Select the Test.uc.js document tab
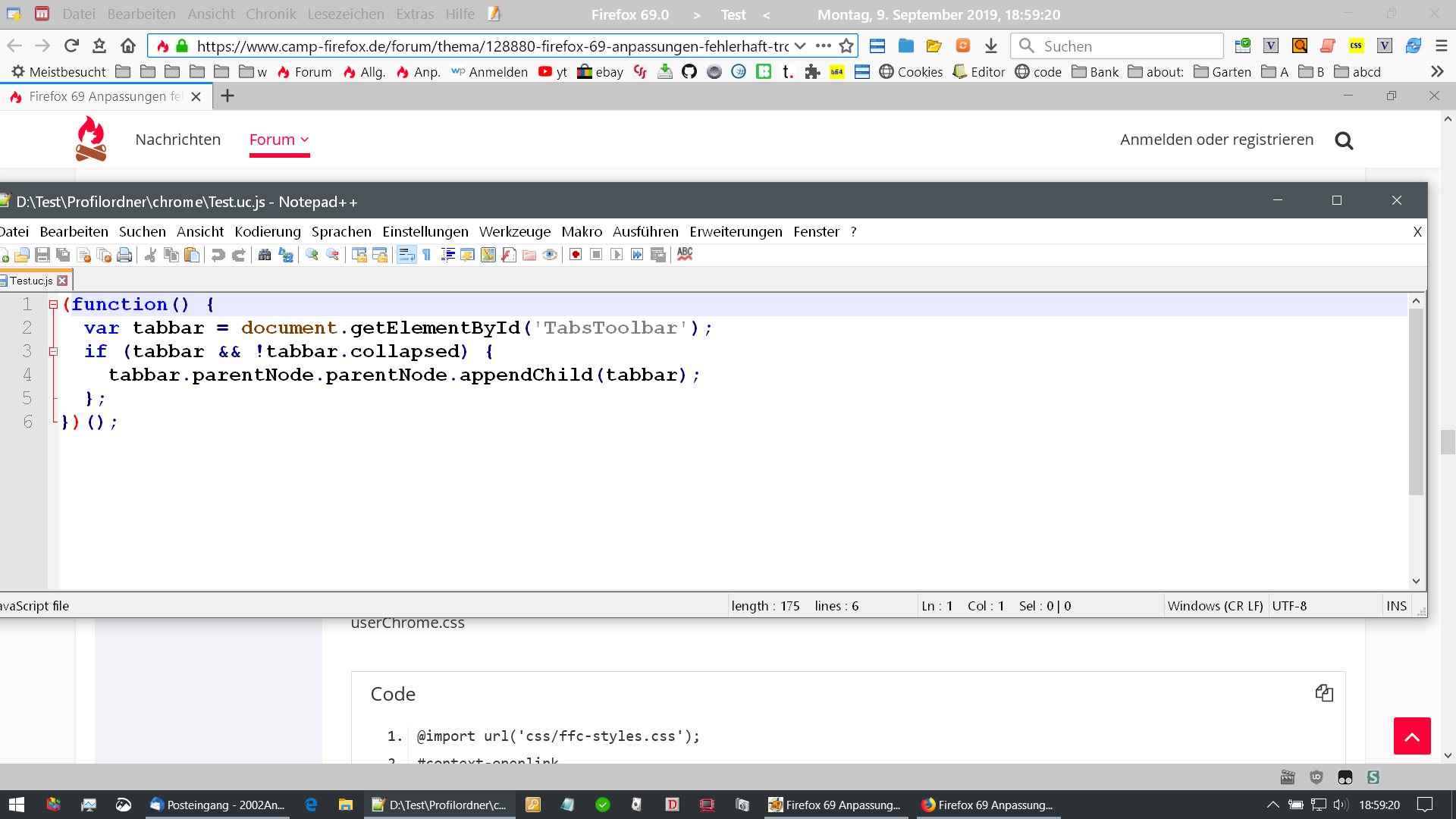Viewport: 1456px width, 819px height. tap(32, 281)
